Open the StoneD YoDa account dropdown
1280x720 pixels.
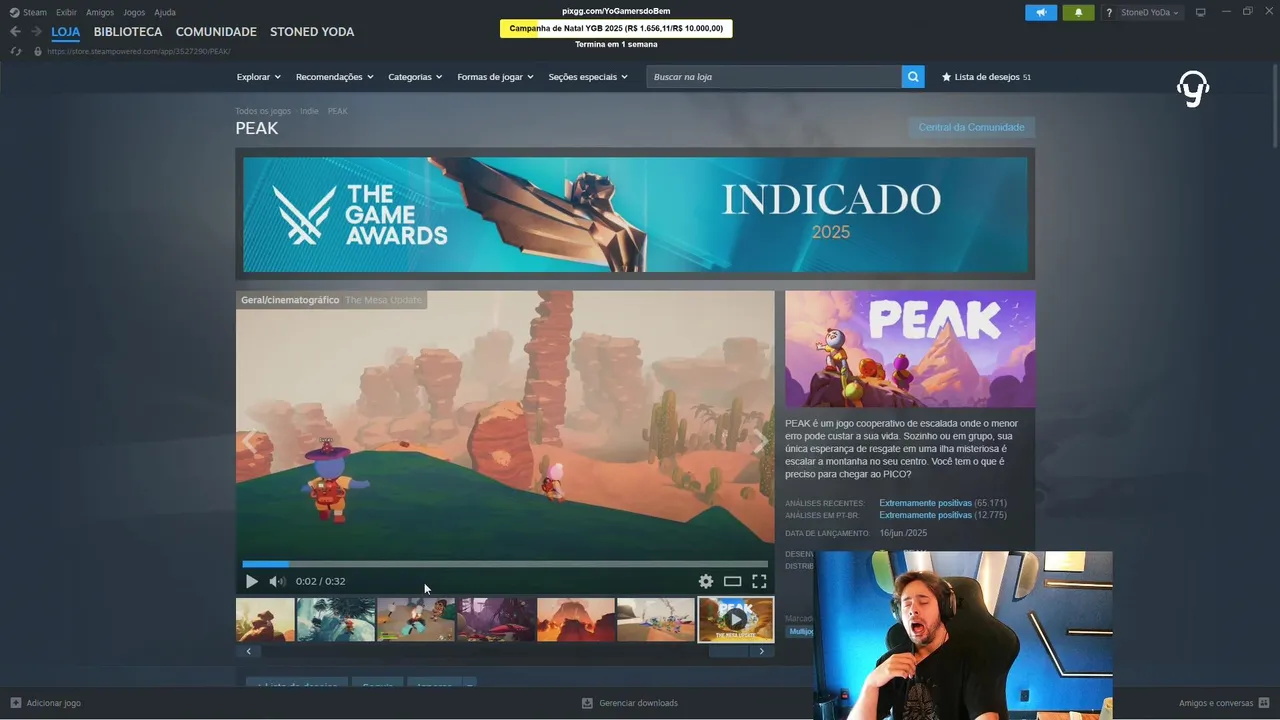[1149, 13]
